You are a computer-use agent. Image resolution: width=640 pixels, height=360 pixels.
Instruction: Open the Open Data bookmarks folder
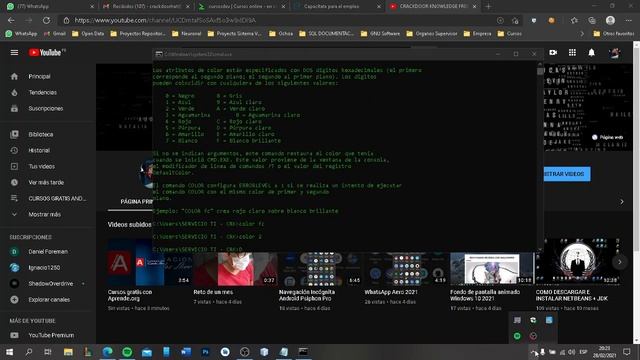click(88, 33)
